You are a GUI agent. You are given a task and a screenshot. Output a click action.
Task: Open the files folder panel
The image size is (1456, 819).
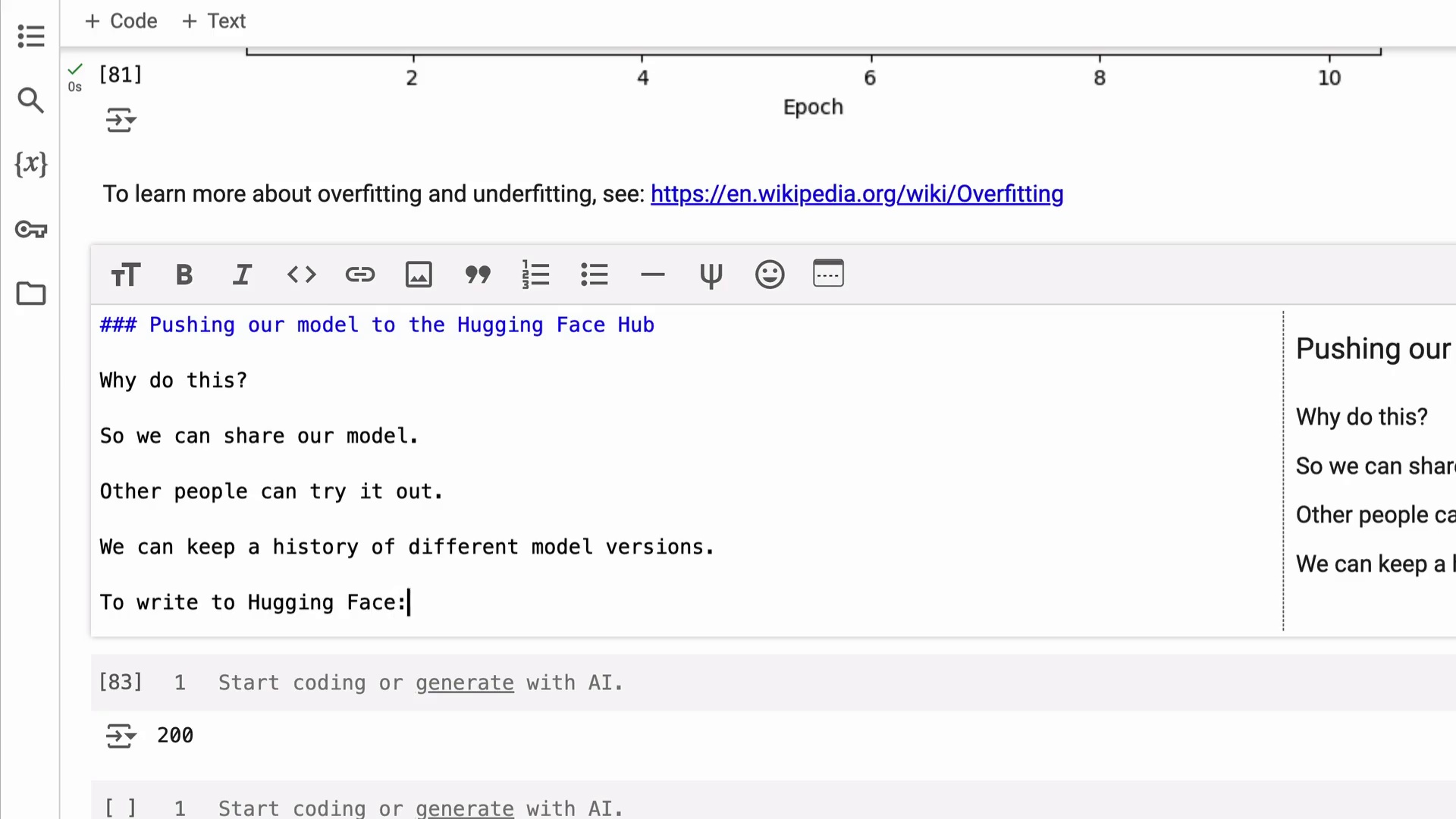point(30,293)
